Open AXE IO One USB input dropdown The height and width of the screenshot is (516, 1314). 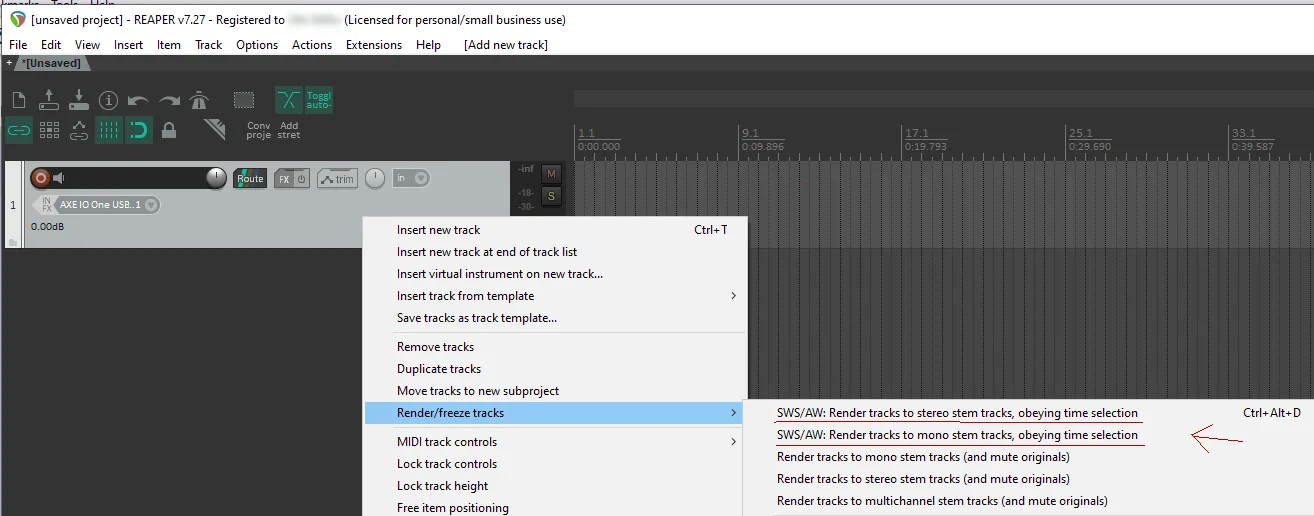click(106, 205)
